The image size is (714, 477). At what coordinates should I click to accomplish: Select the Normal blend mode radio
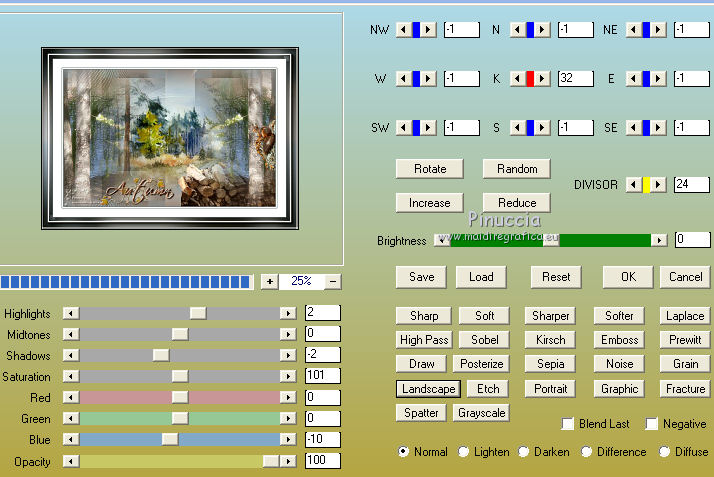[403, 452]
